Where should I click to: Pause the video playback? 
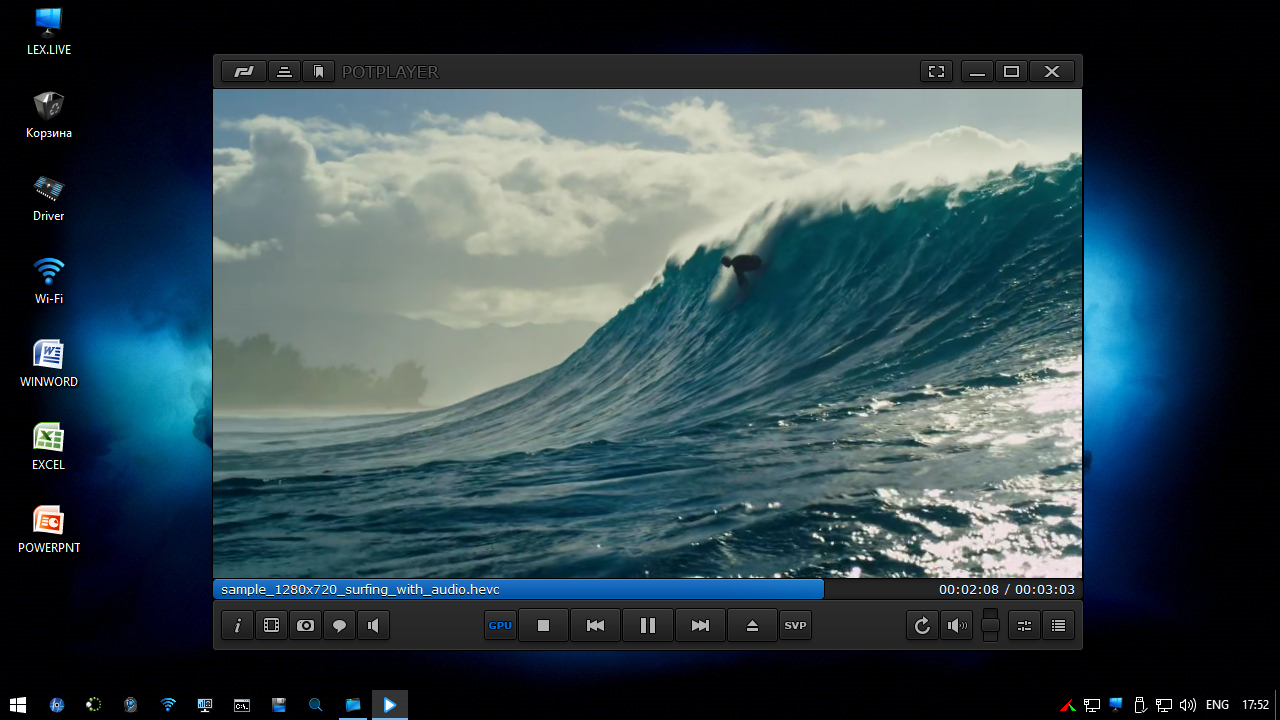coord(647,626)
